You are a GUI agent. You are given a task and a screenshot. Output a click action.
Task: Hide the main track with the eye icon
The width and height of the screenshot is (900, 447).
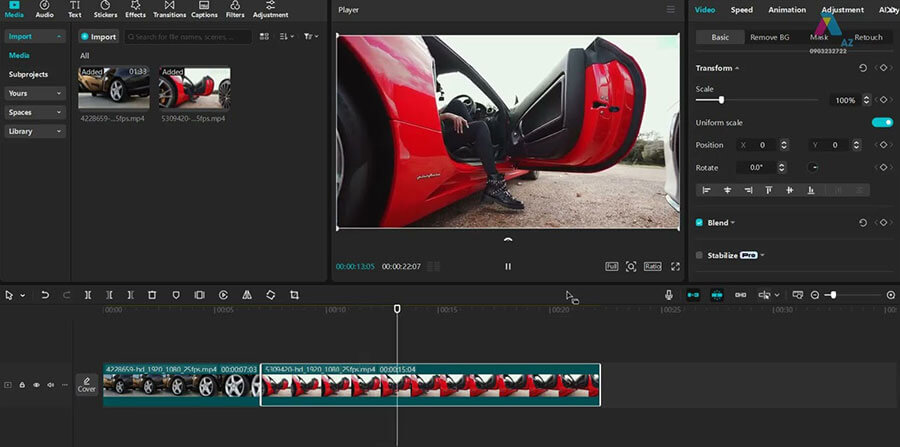click(36, 385)
